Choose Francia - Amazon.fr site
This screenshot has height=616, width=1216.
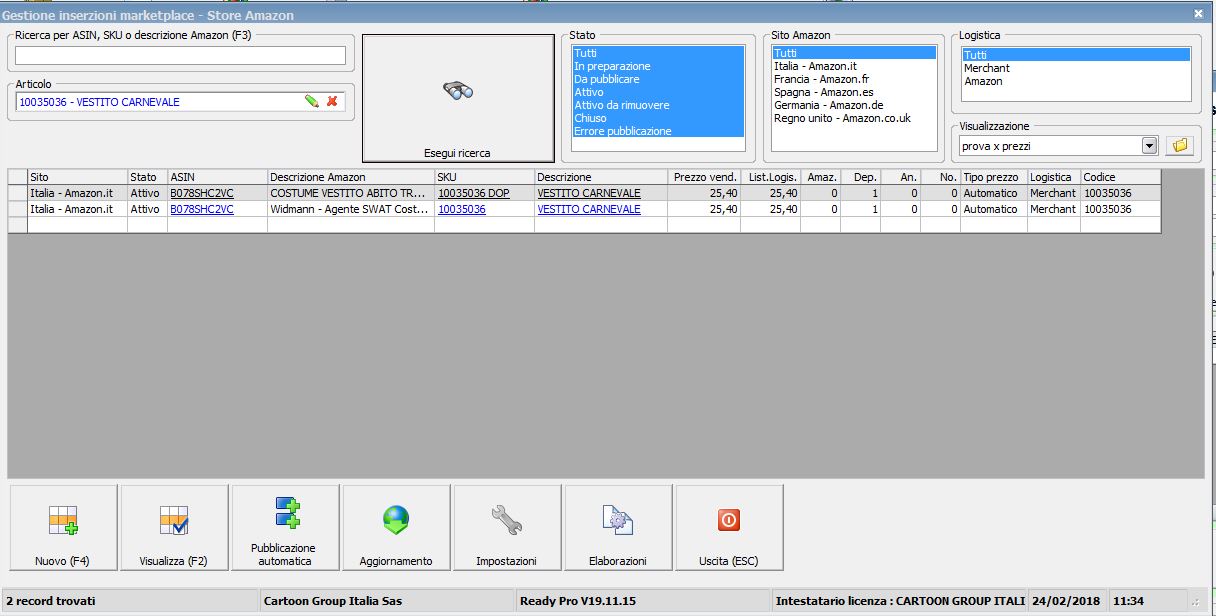tap(854, 79)
